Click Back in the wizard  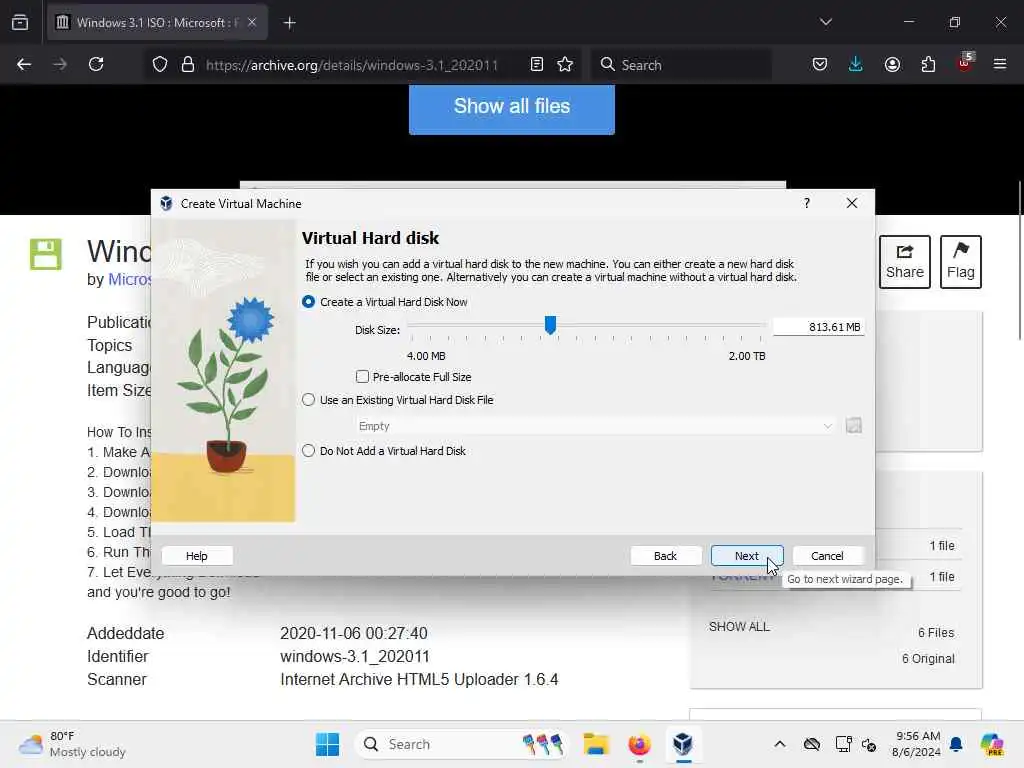click(665, 556)
